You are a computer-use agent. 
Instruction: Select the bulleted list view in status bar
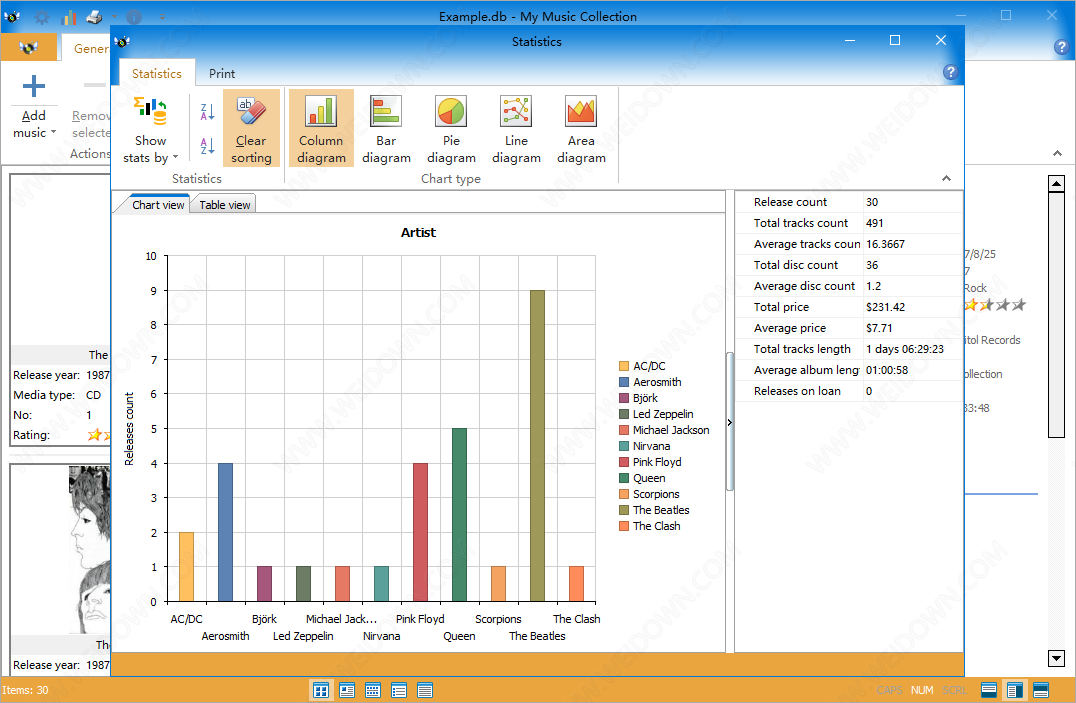399,690
